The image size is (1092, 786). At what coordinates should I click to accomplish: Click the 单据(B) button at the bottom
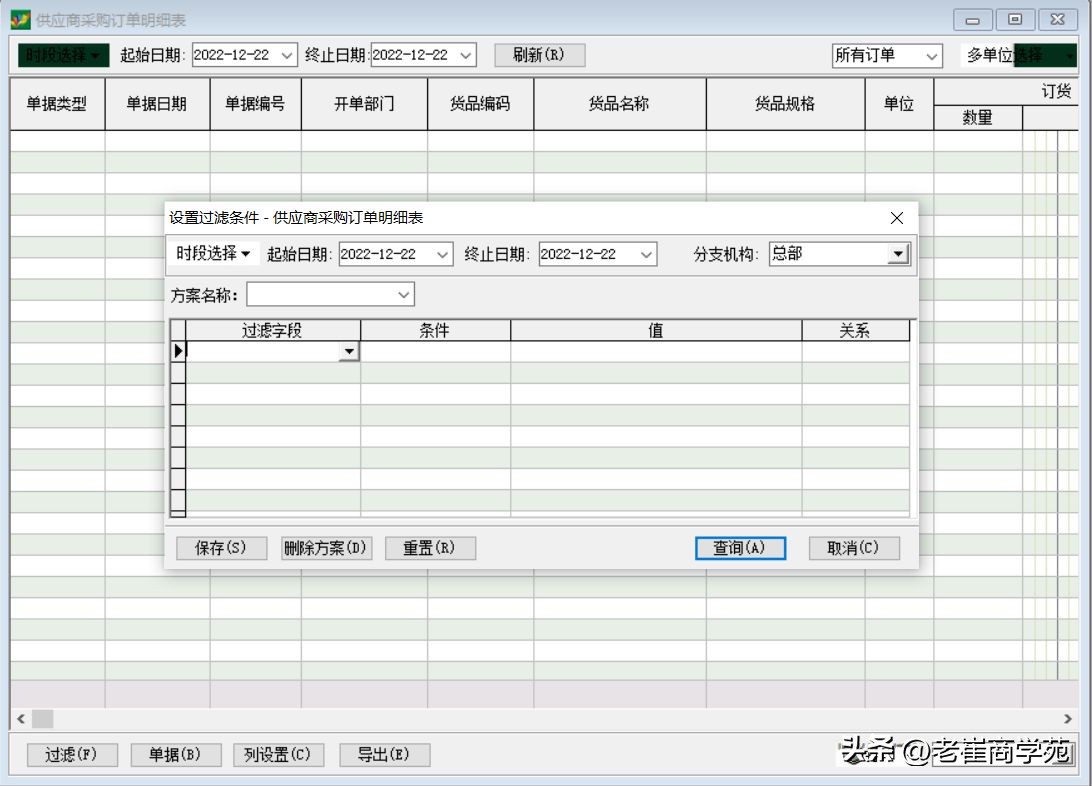pos(176,755)
